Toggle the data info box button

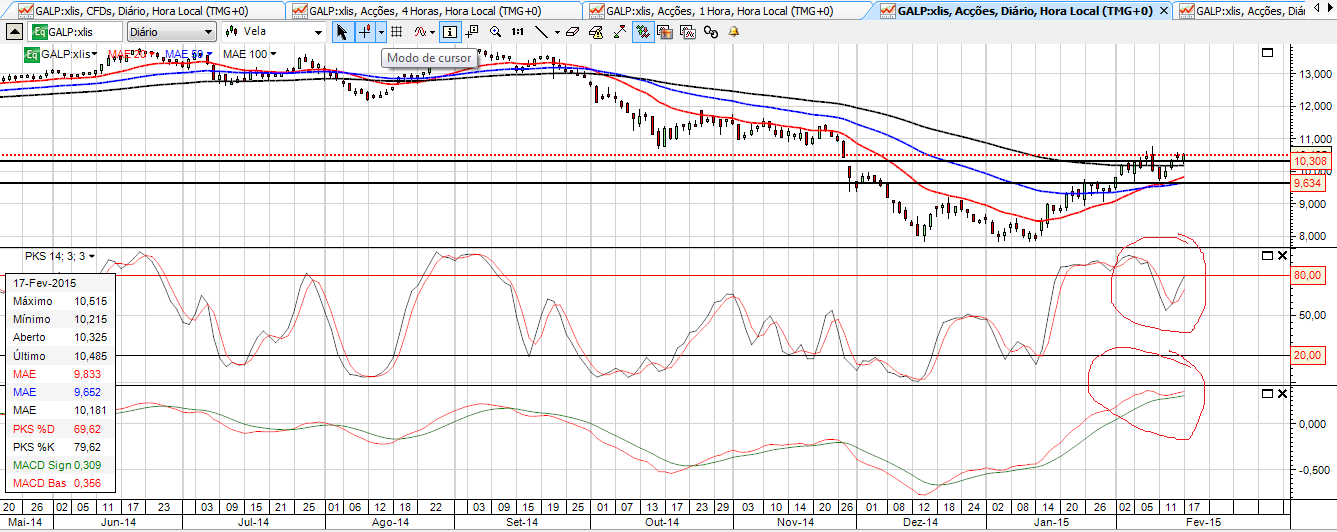coord(449,31)
